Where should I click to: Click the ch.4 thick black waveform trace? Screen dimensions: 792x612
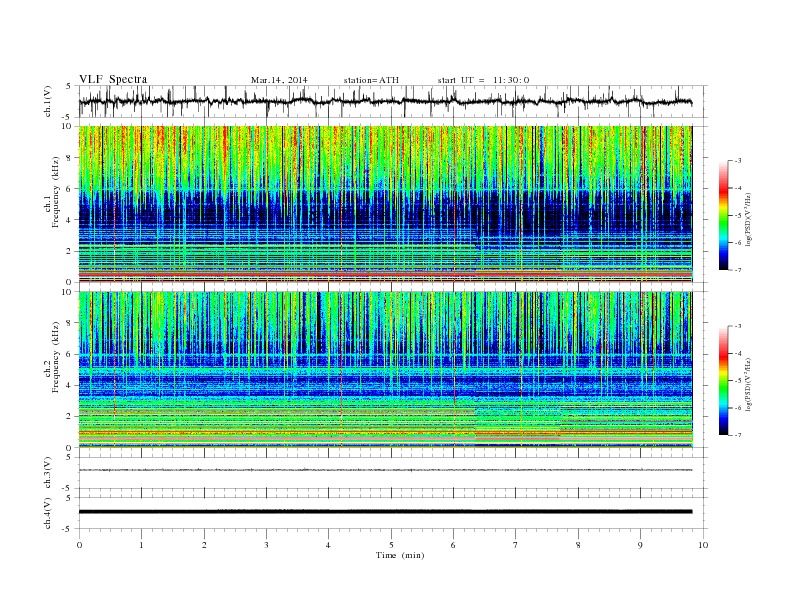click(385, 512)
